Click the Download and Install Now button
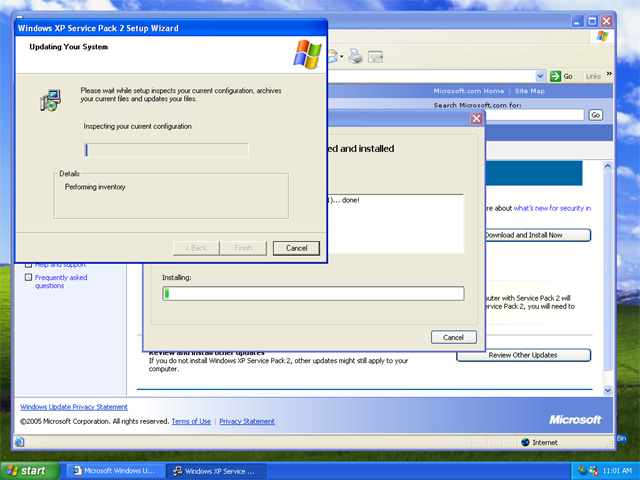Screen dimensions: 640x480 coord(538,235)
